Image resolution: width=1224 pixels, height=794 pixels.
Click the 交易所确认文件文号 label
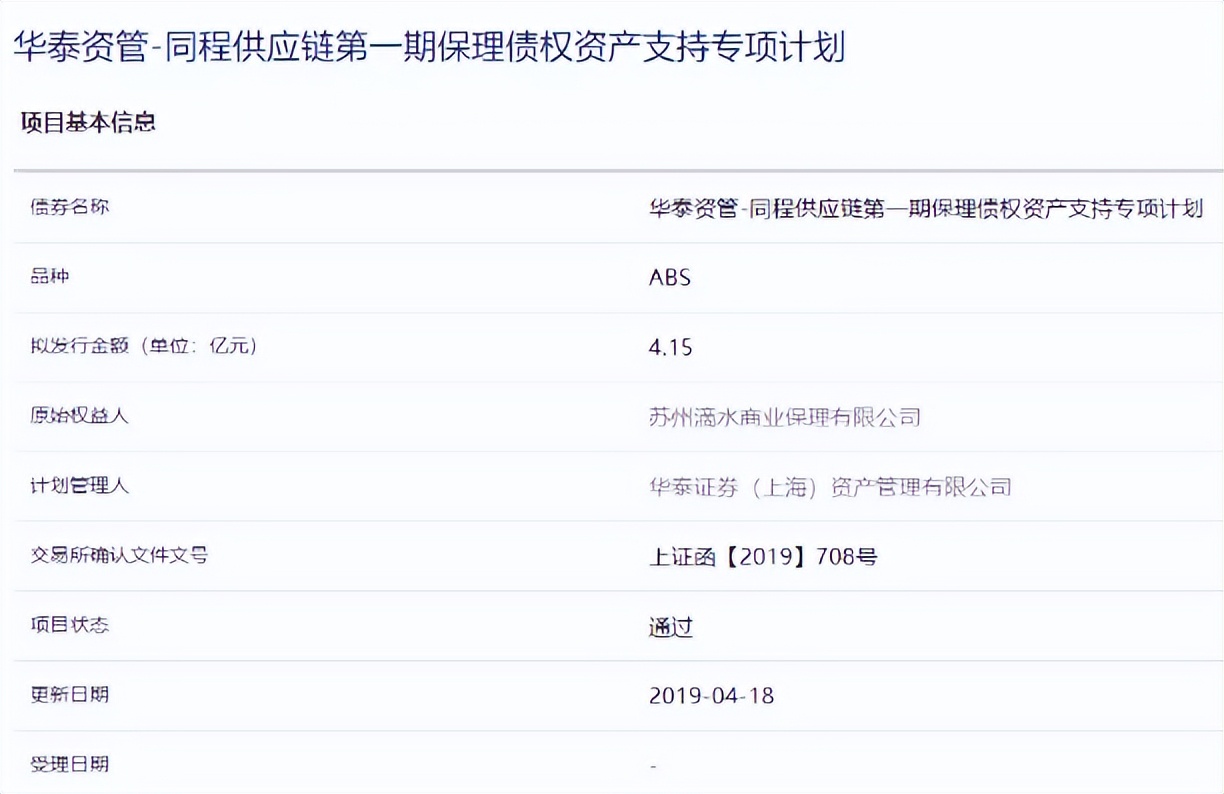pos(119,555)
